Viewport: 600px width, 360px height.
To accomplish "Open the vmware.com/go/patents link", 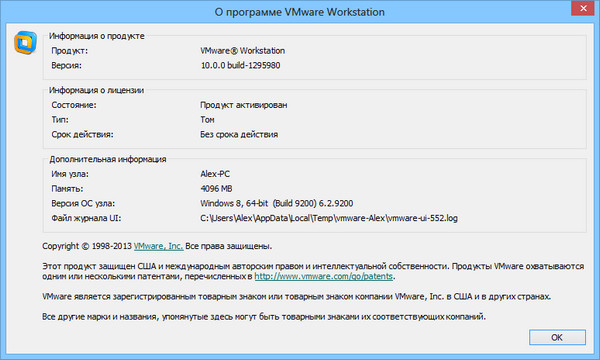I will click(324, 276).
